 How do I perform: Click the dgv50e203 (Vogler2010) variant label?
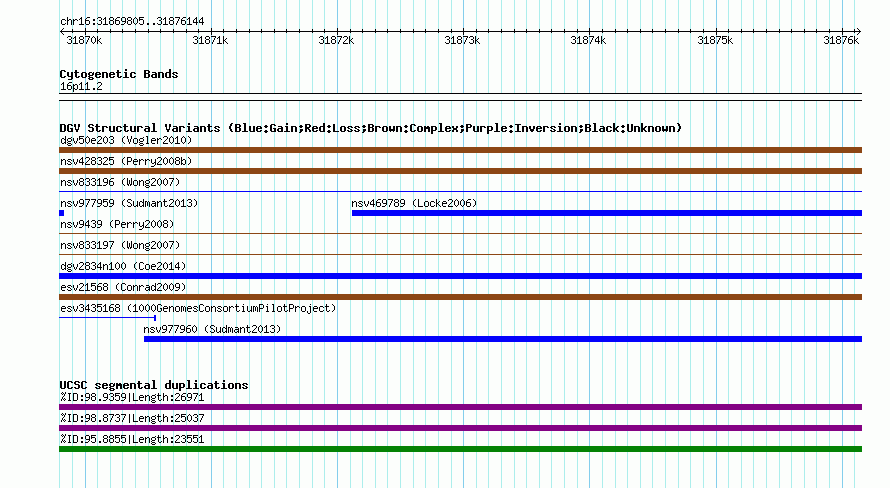(x=126, y=140)
